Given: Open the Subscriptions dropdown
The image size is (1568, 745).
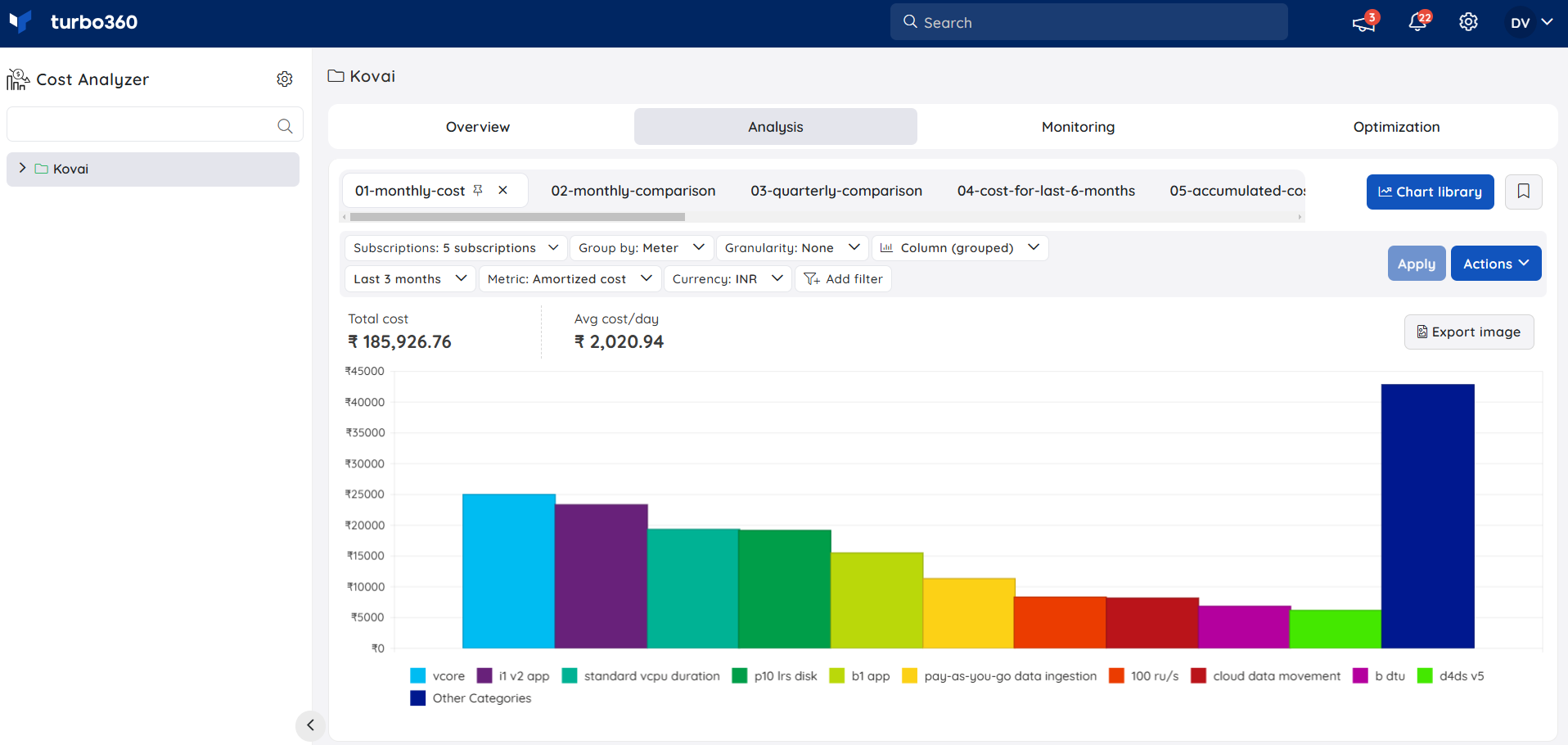Looking at the screenshot, I should [456, 248].
